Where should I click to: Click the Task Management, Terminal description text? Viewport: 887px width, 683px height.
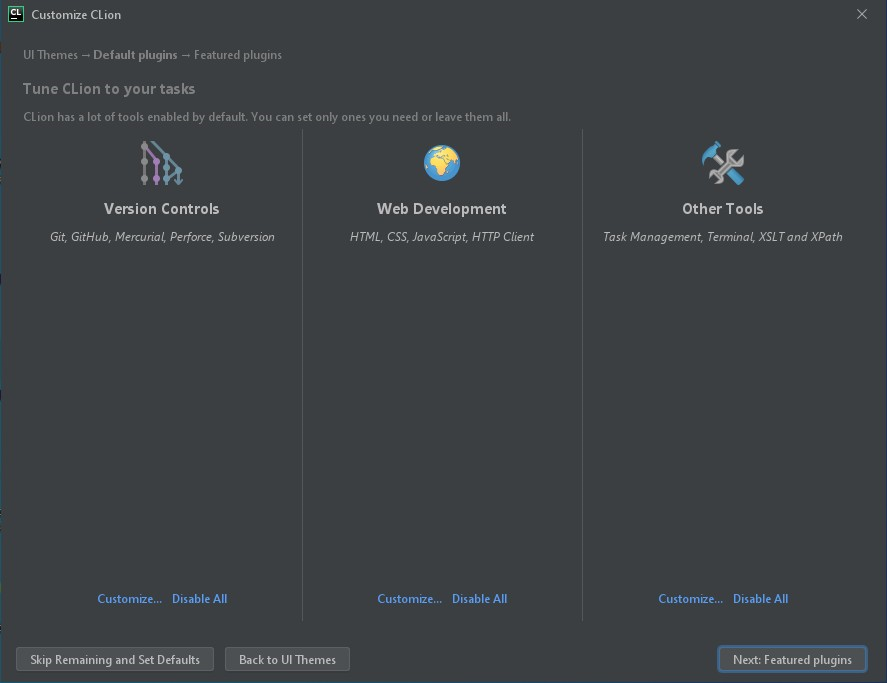click(x=722, y=237)
